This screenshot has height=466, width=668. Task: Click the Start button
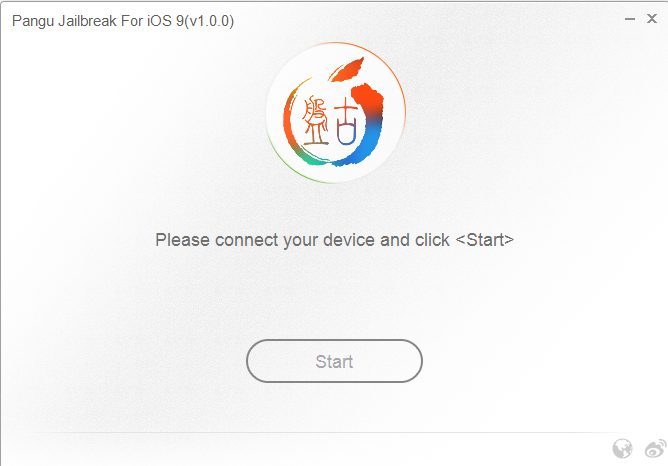[334, 361]
